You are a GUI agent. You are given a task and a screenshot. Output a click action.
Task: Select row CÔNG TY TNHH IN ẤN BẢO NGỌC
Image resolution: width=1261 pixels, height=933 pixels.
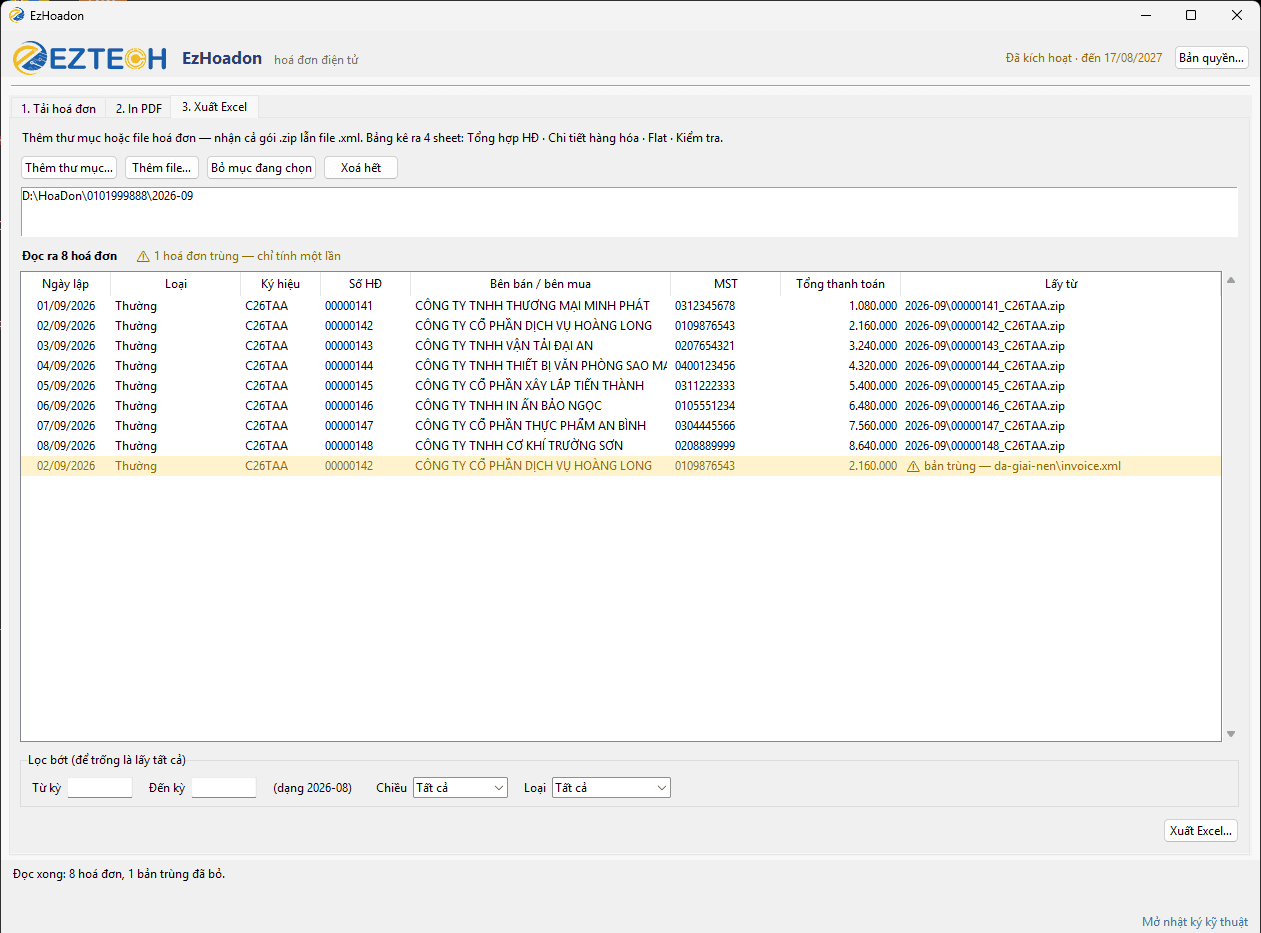click(621, 406)
